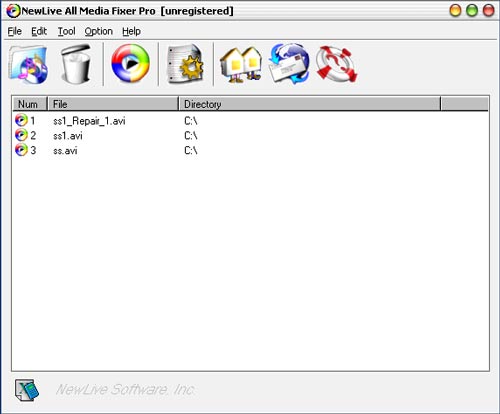Open the add media files folder icon
Viewport: 500px width, 414px height.
28,65
